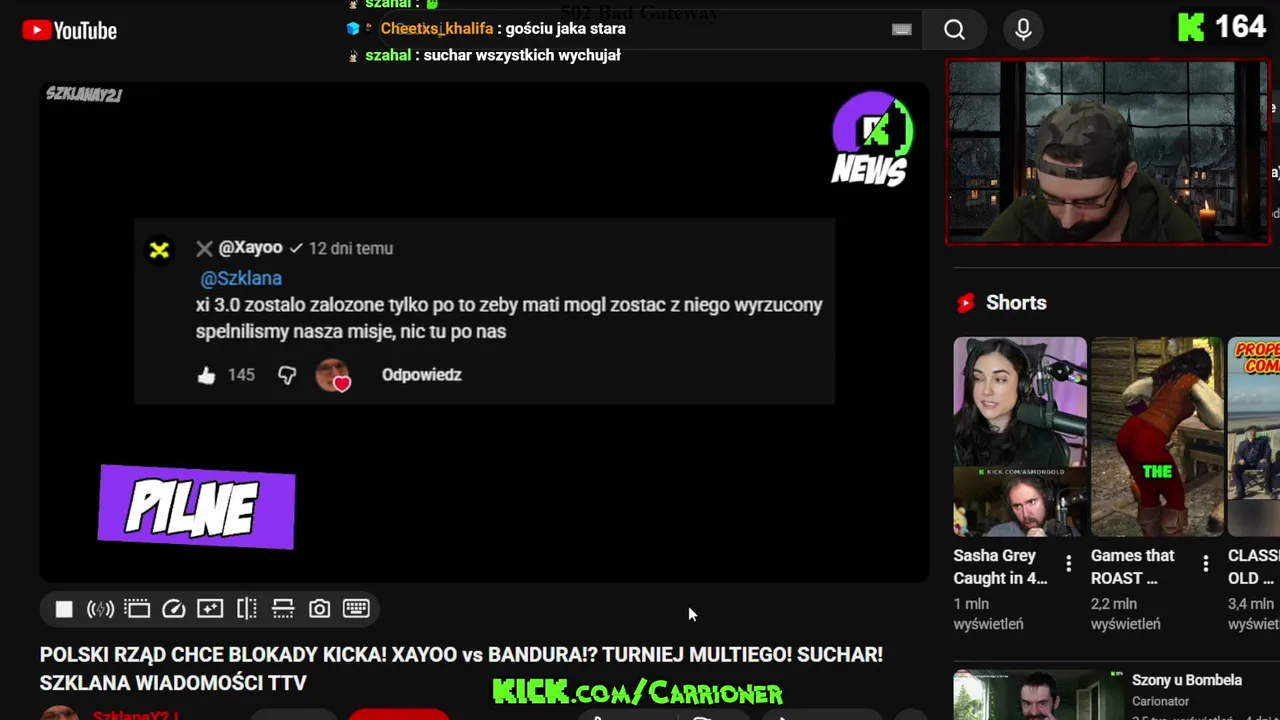Click the Shorts logo icon
This screenshot has width=1280, height=720.
(965, 303)
